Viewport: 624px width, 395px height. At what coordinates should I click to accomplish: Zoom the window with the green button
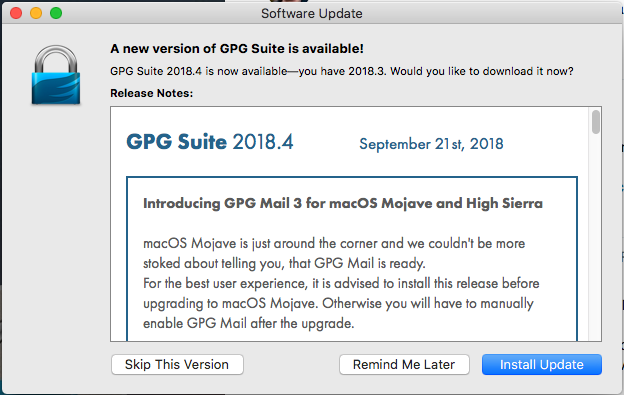coord(56,13)
